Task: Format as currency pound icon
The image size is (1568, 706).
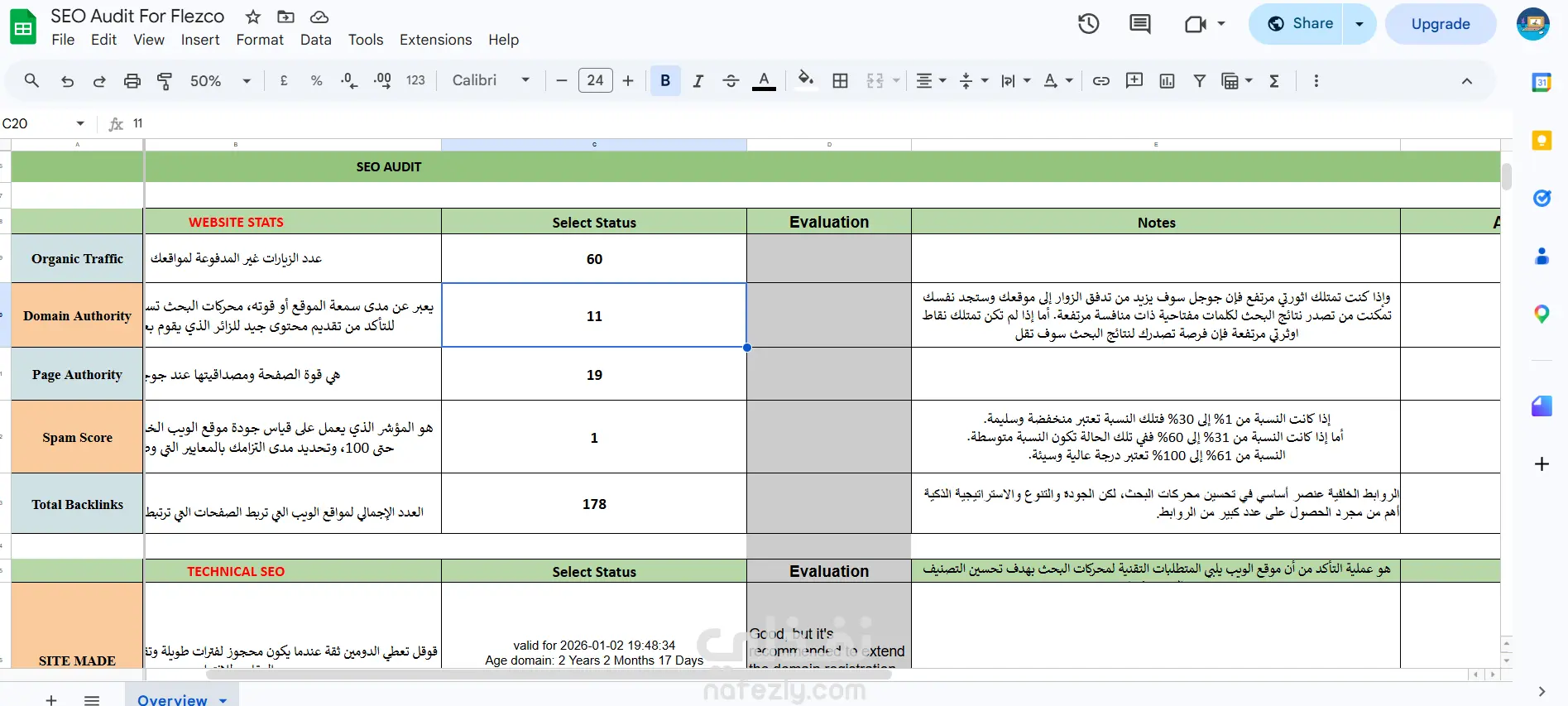Action: click(284, 80)
